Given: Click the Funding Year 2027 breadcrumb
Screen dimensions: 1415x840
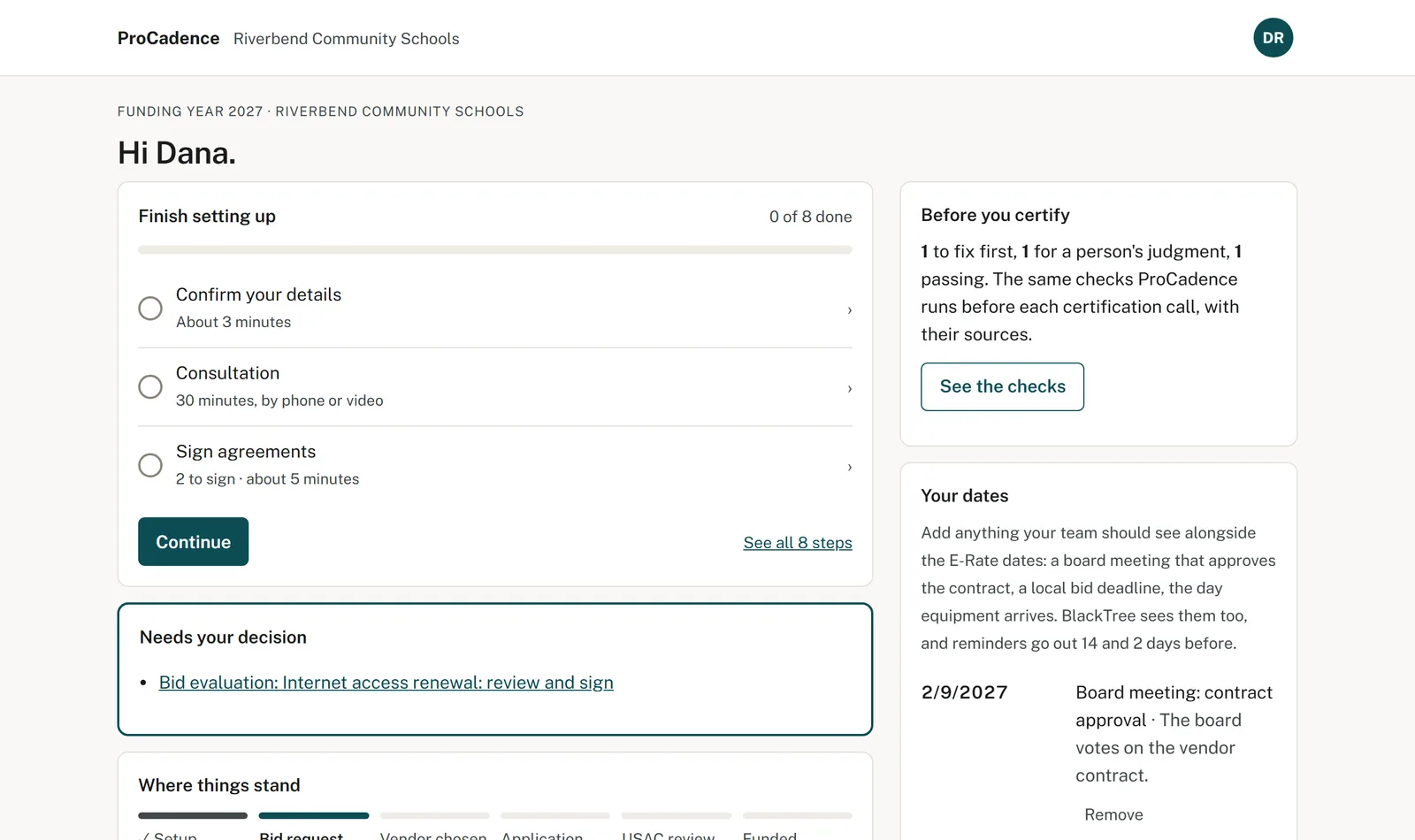Looking at the screenshot, I should tap(320, 111).
